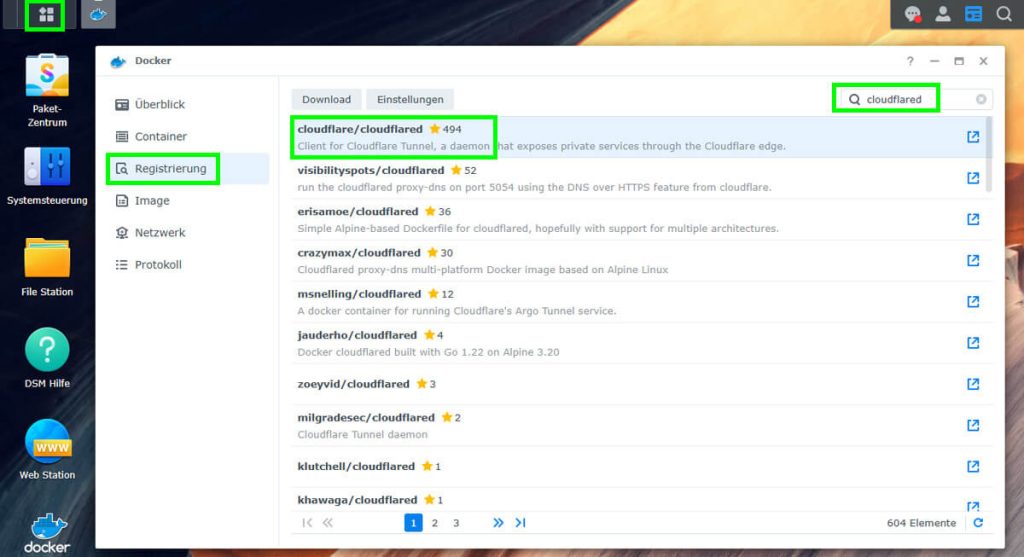Select the crazymax/cloudflared result row
The width and height of the screenshot is (1024, 557).
coord(639,261)
